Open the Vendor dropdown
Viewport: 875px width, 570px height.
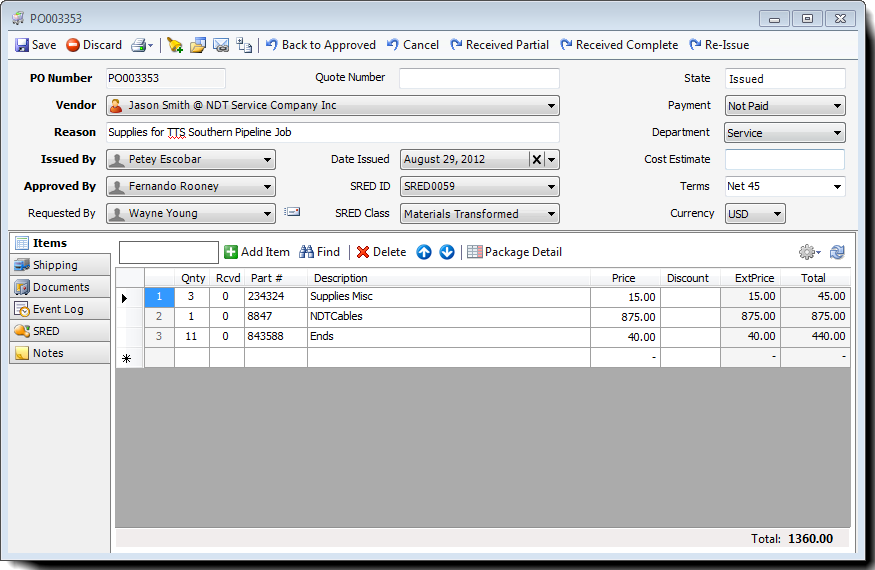click(551, 106)
